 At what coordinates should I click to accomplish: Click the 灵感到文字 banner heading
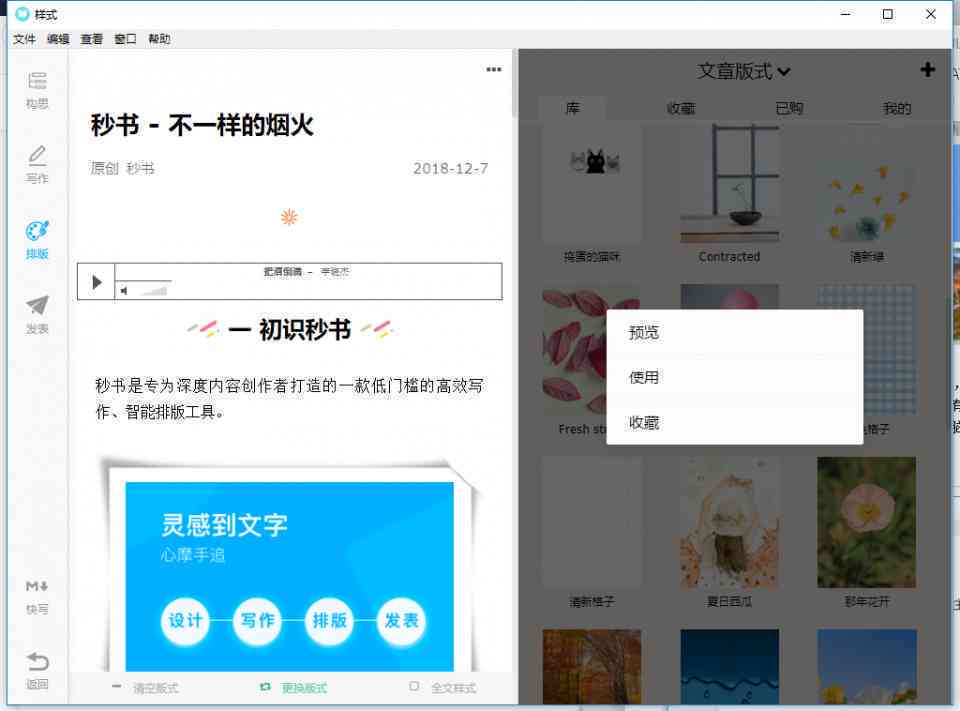(224, 525)
